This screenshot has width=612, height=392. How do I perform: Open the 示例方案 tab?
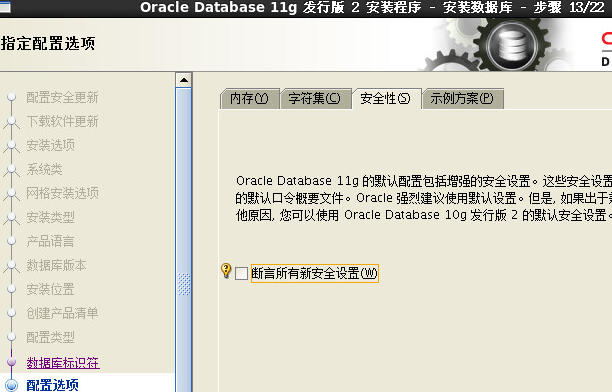pyautogui.click(x=463, y=98)
